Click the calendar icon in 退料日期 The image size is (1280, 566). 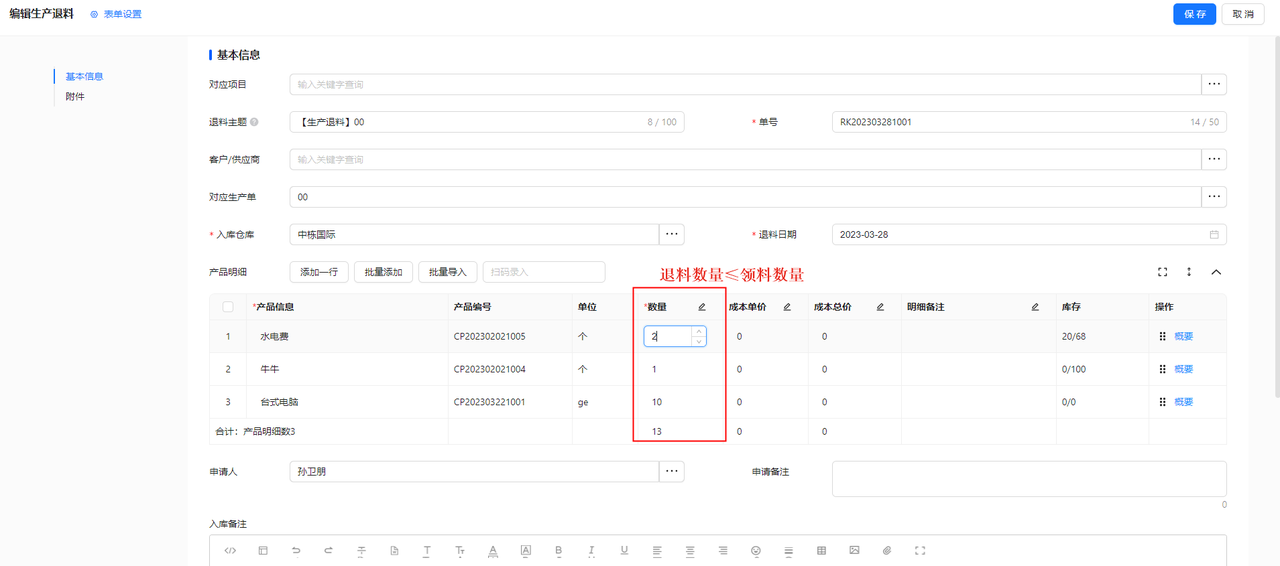[x=1214, y=234]
